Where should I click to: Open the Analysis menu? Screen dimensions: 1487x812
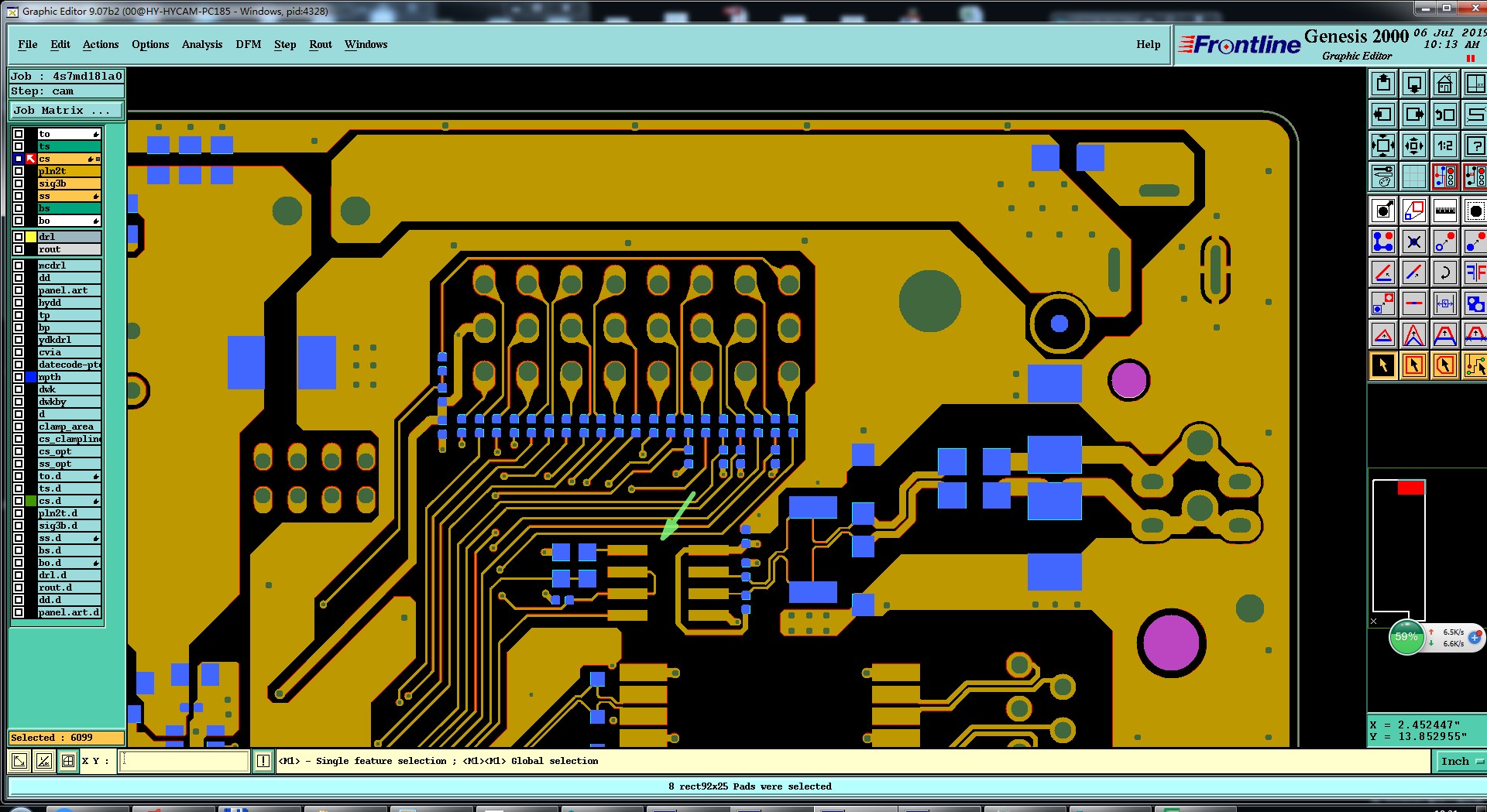click(202, 44)
